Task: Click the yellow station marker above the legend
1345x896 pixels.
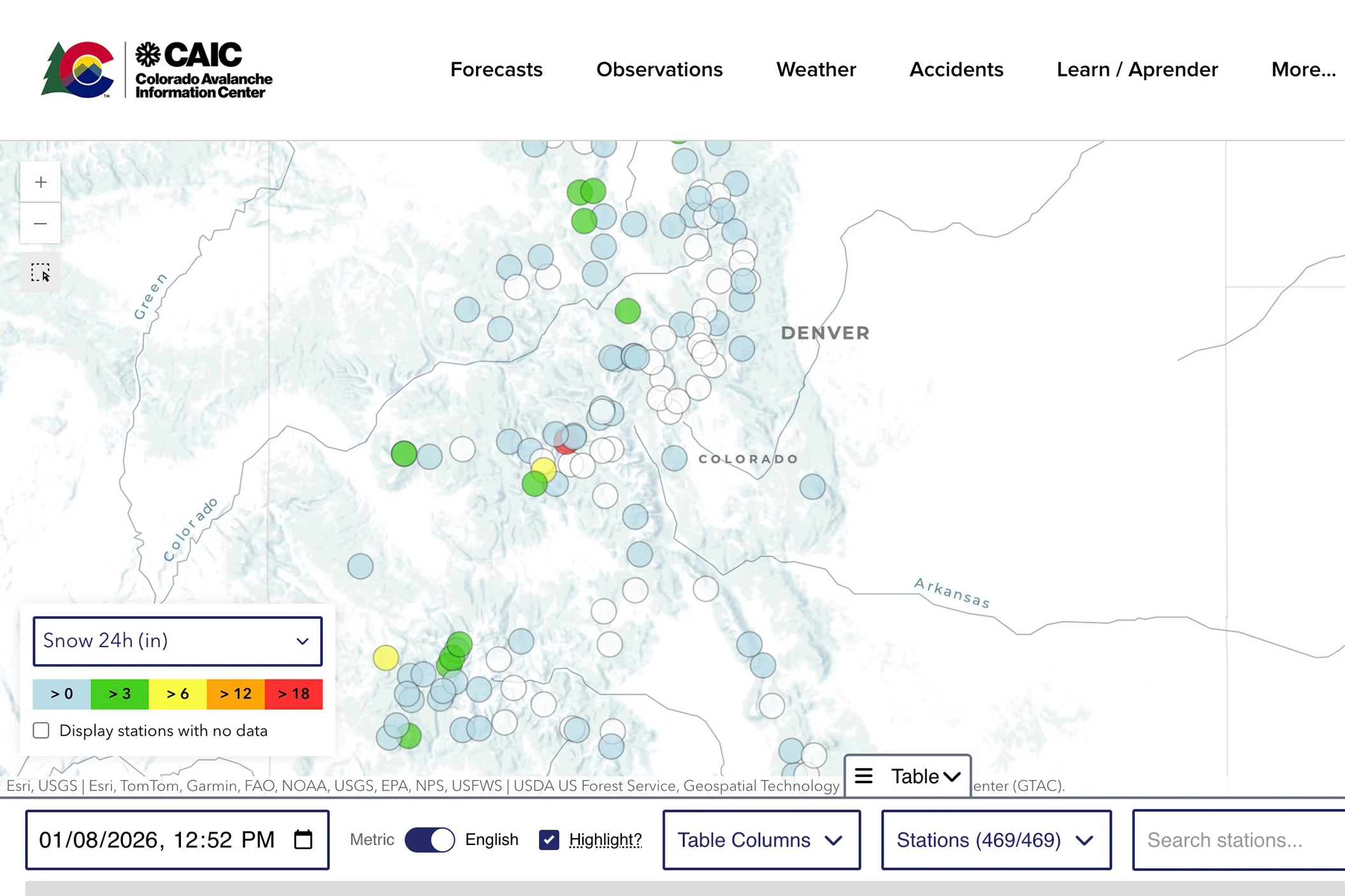Action: tap(385, 657)
